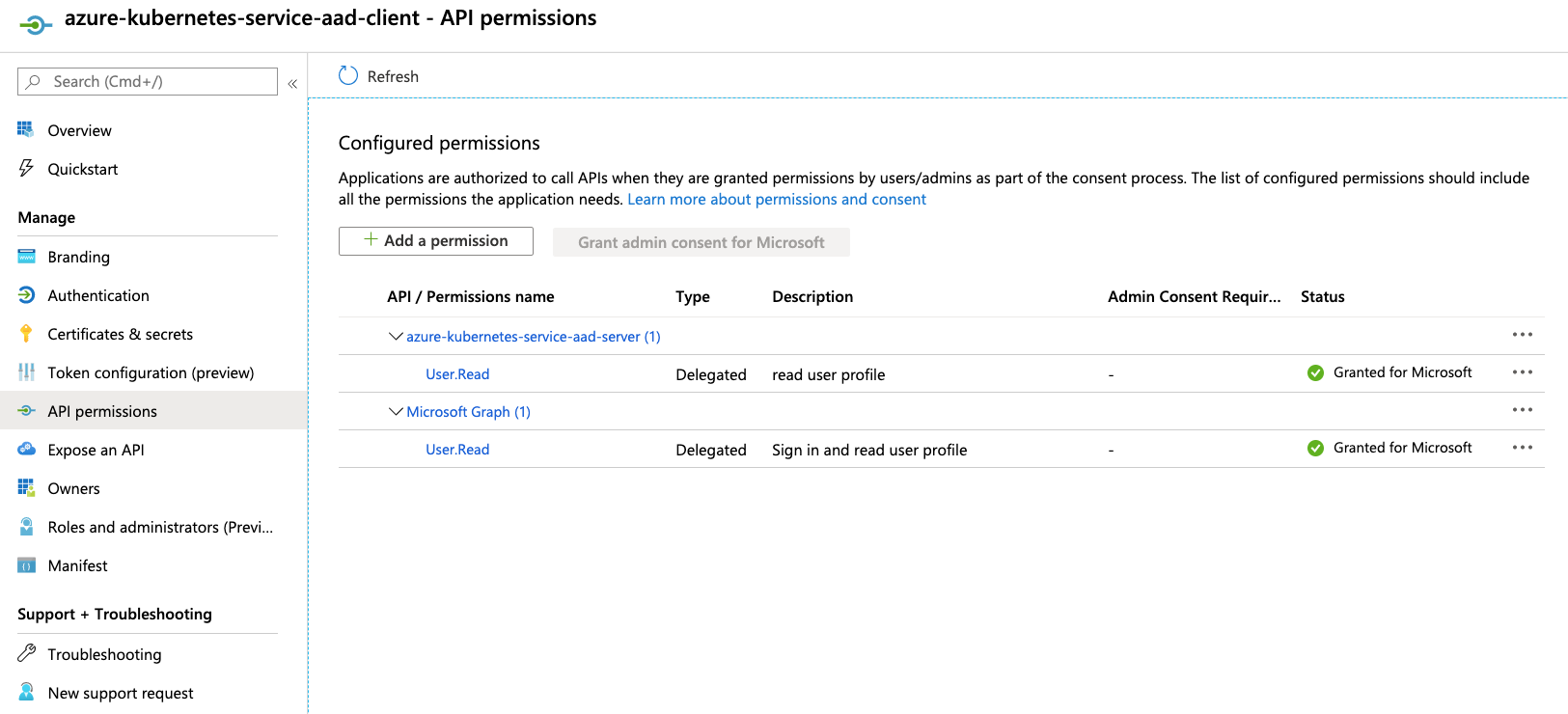Click the circular Refresh icon
1568x714 pixels.
click(348, 75)
